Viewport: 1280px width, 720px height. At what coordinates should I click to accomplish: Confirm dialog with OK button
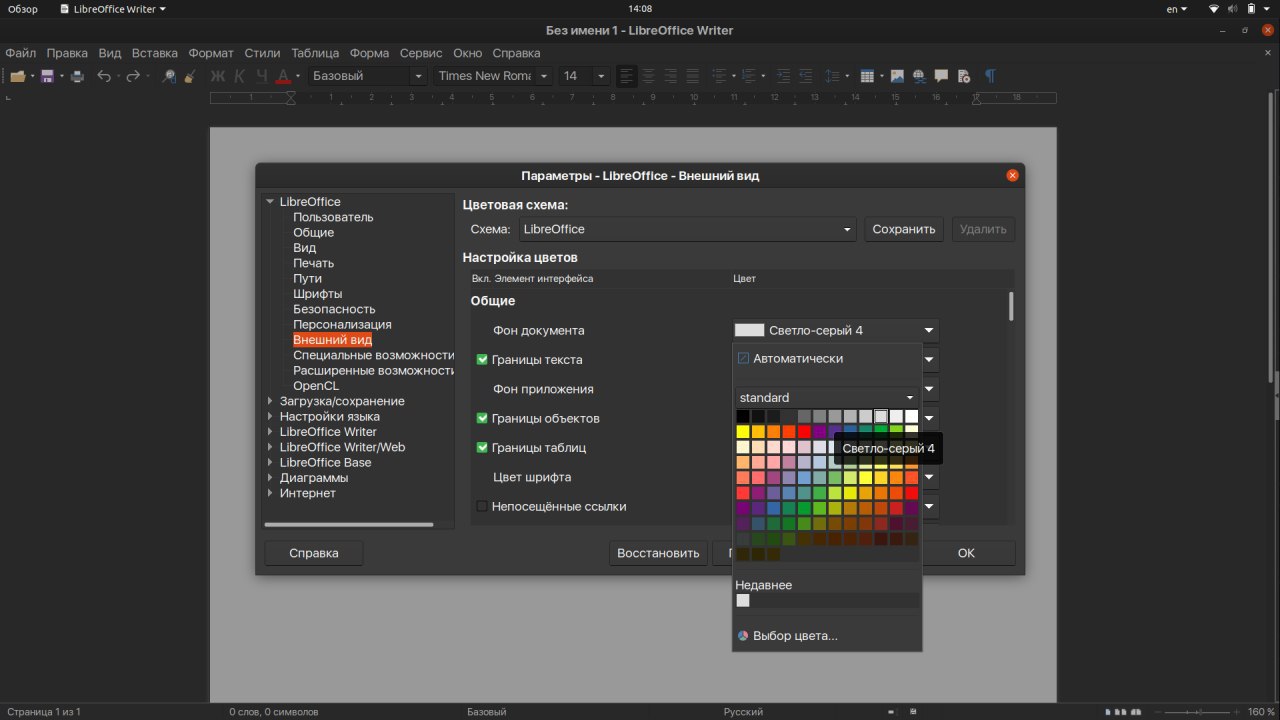coord(966,553)
